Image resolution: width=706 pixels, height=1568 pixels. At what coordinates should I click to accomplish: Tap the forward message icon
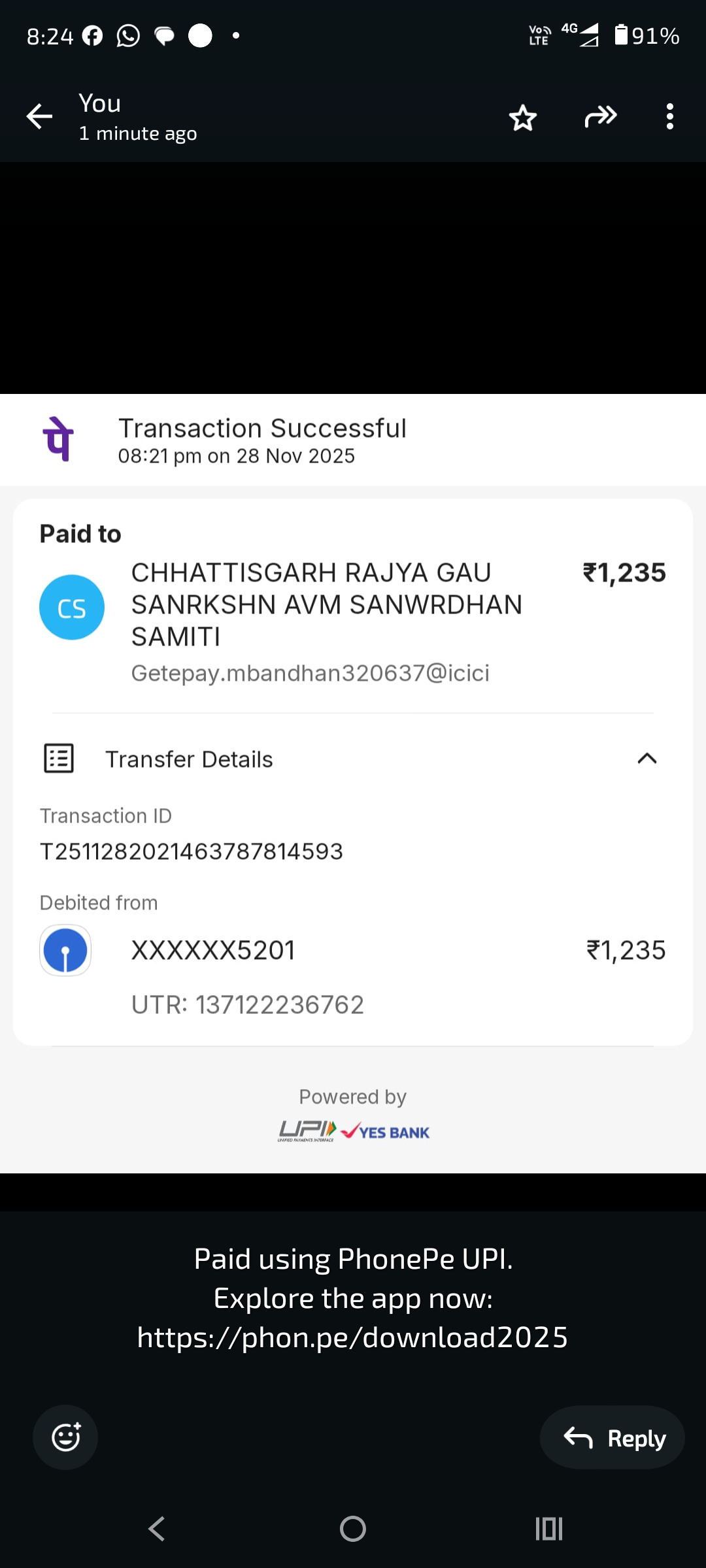pos(601,117)
